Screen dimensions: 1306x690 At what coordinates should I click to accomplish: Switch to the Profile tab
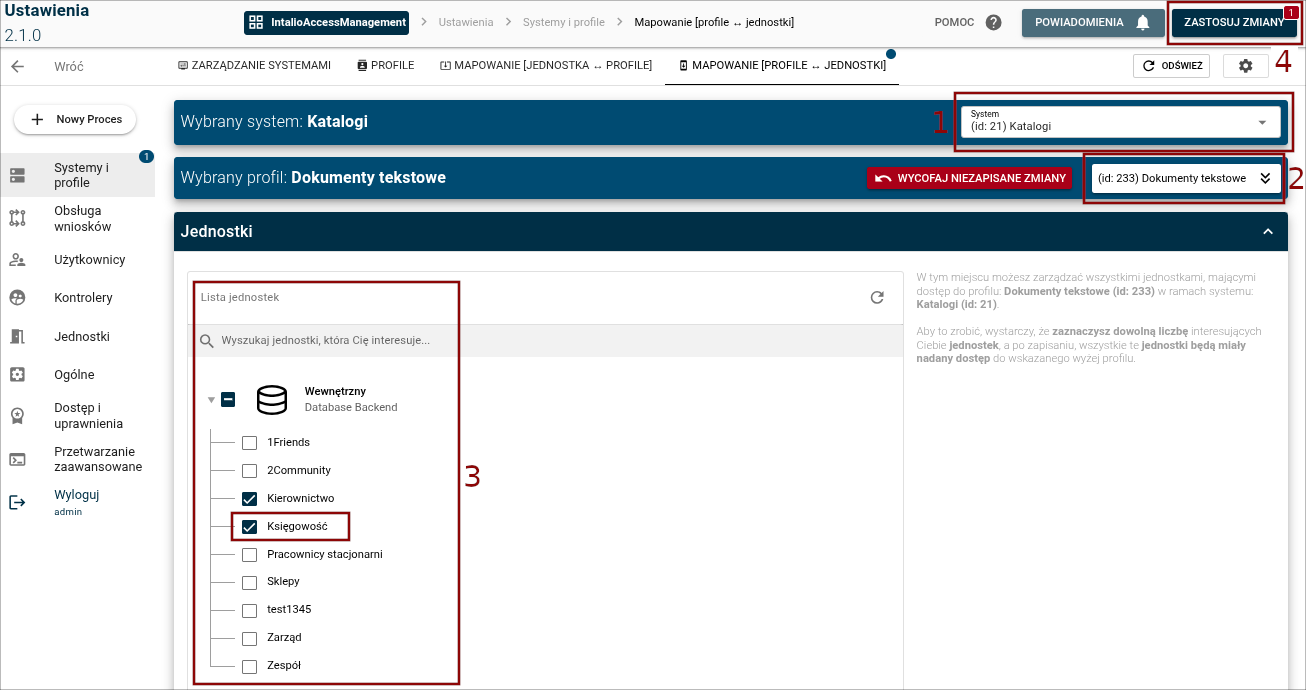click(385, 65)
